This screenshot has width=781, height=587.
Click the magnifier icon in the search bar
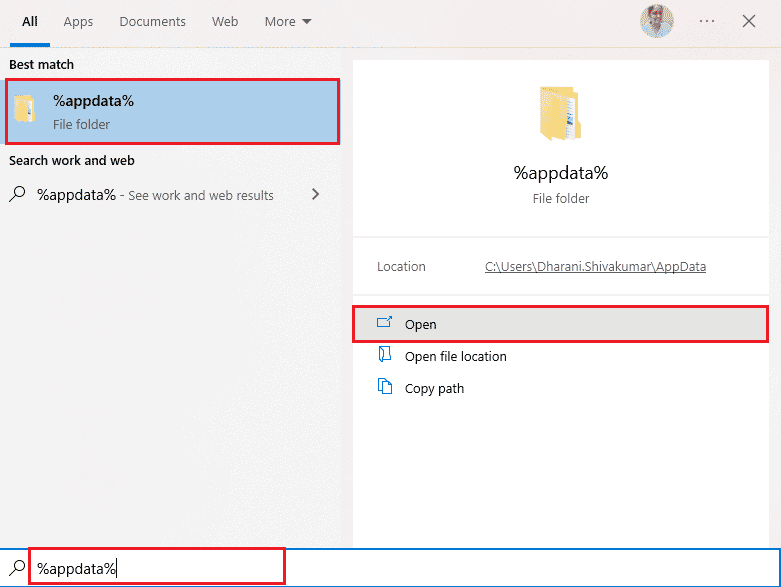point(17,568)
